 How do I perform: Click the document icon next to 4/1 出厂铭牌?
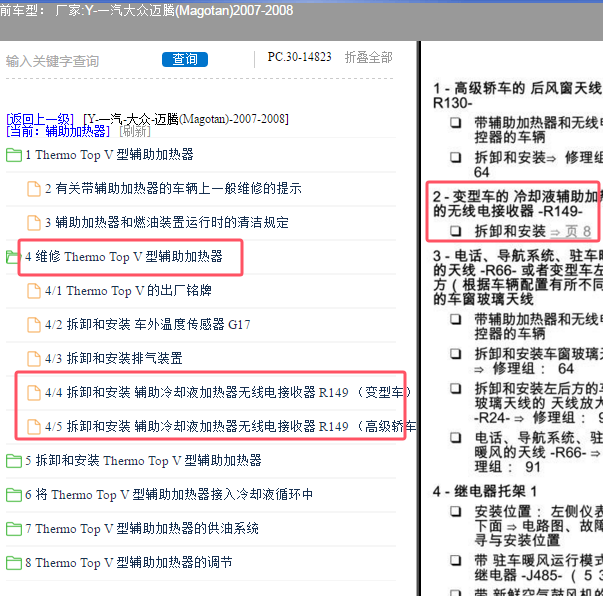[34, 291]
